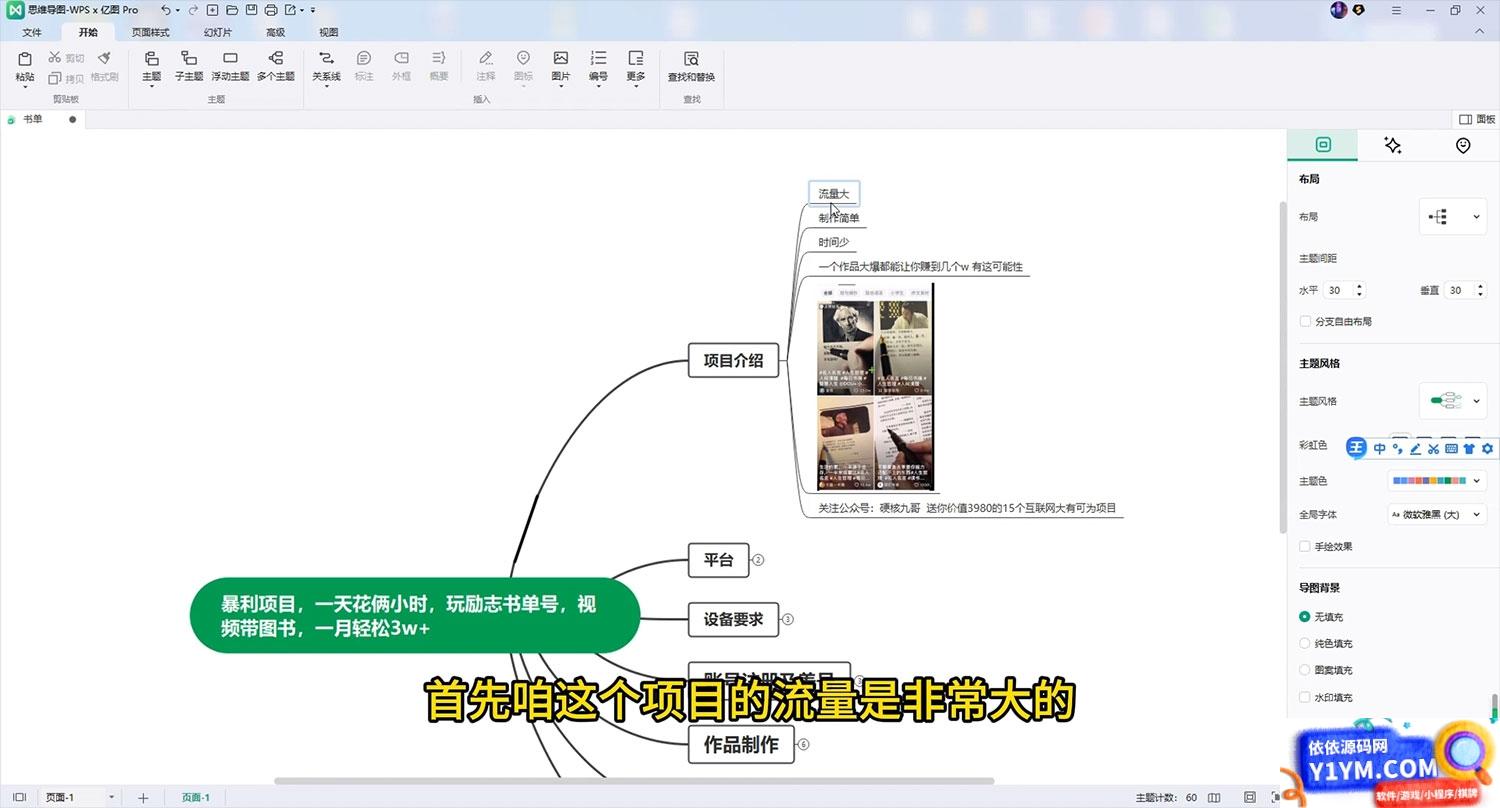Open the theme style (主题风格) dropdown

point(1453,401)
